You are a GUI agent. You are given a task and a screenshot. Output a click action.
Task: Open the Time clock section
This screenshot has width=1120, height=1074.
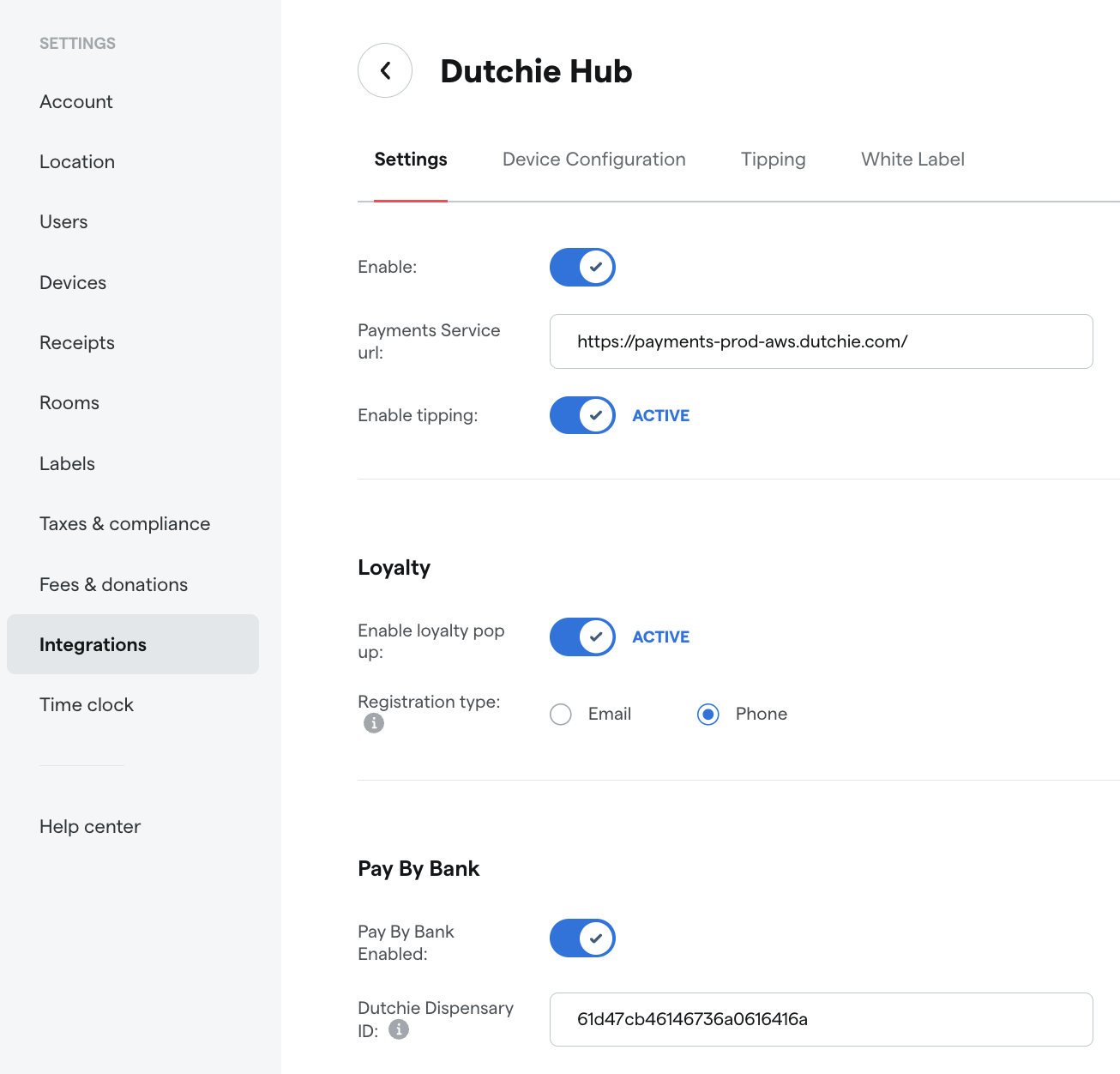[86, 704]
